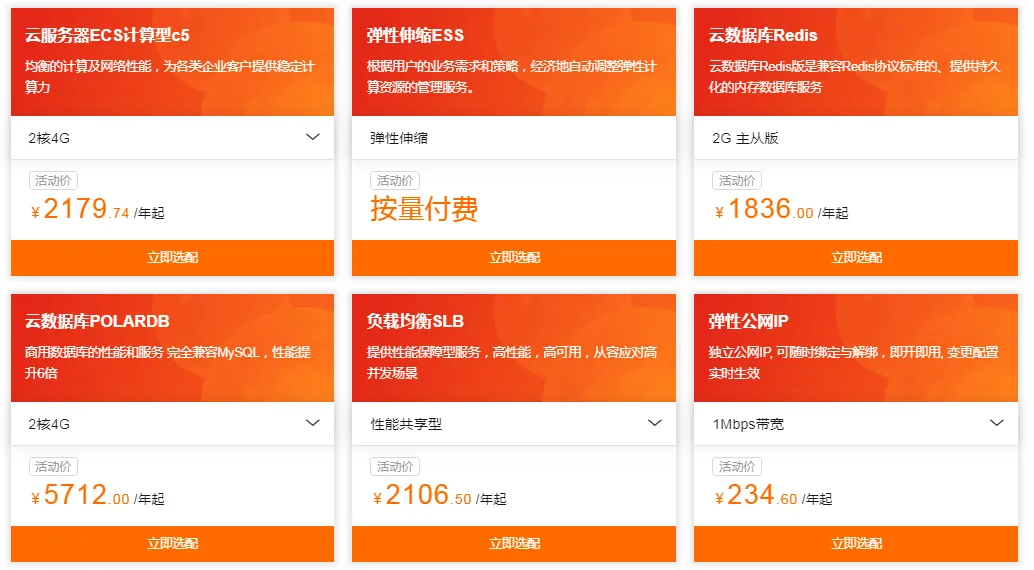Click the 活动价 tag on 弹性公网IP card
This screenshot has height=570, width=1034.
point(737,466)
